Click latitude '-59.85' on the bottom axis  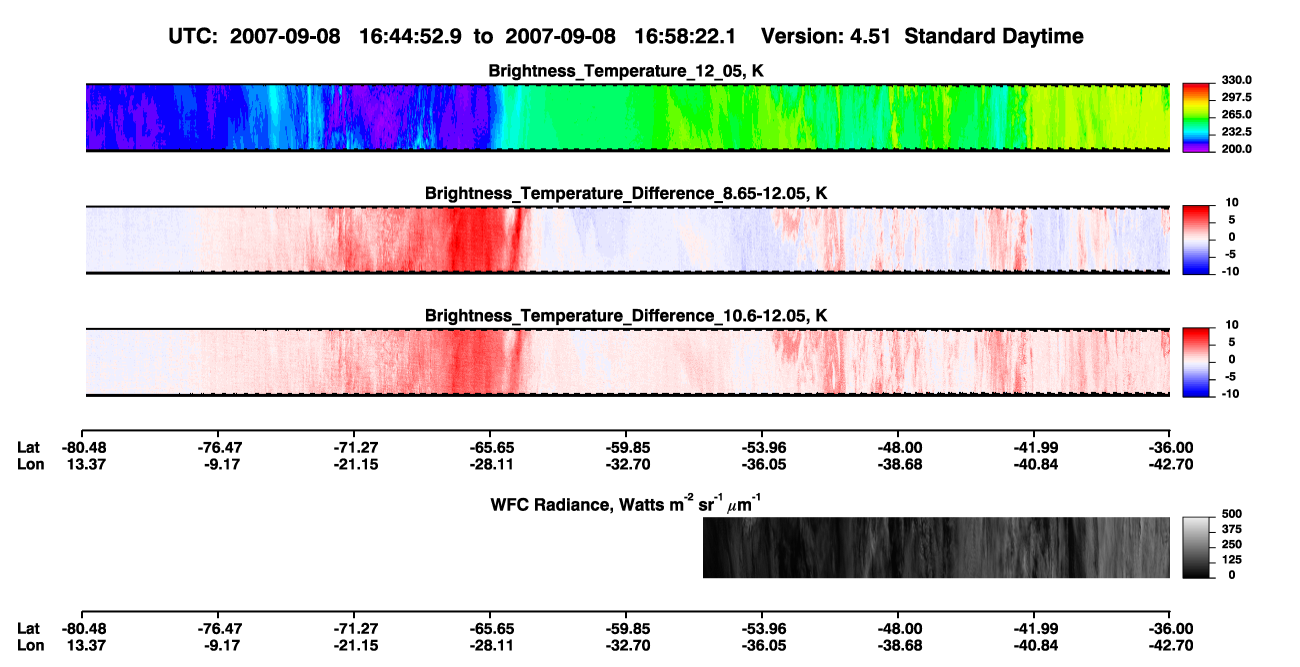tap(626, 628)
